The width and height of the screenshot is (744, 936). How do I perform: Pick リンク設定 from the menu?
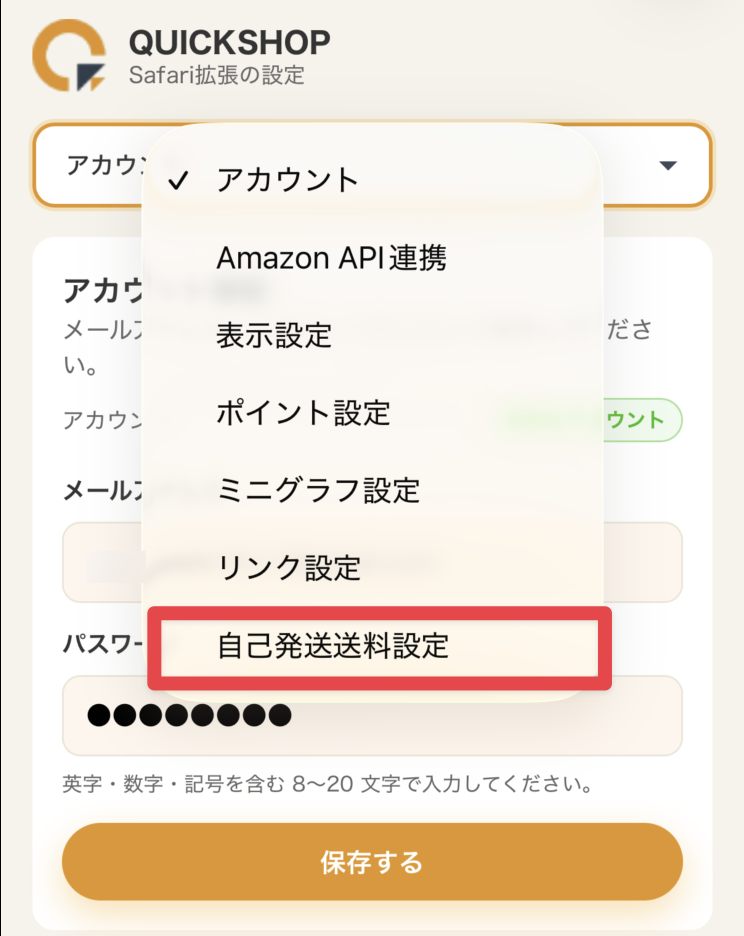pos(288,568)
